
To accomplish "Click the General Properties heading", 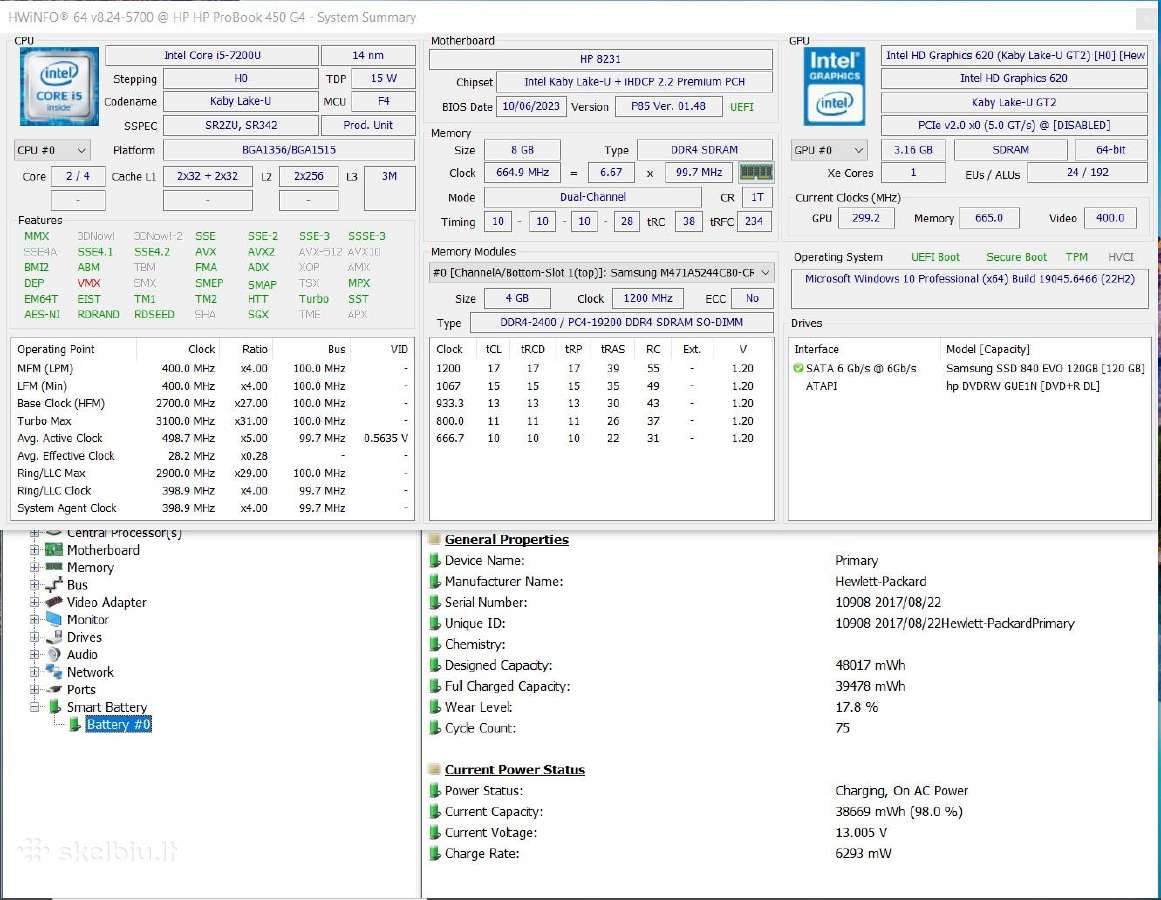I will click(x=506, y=540).
